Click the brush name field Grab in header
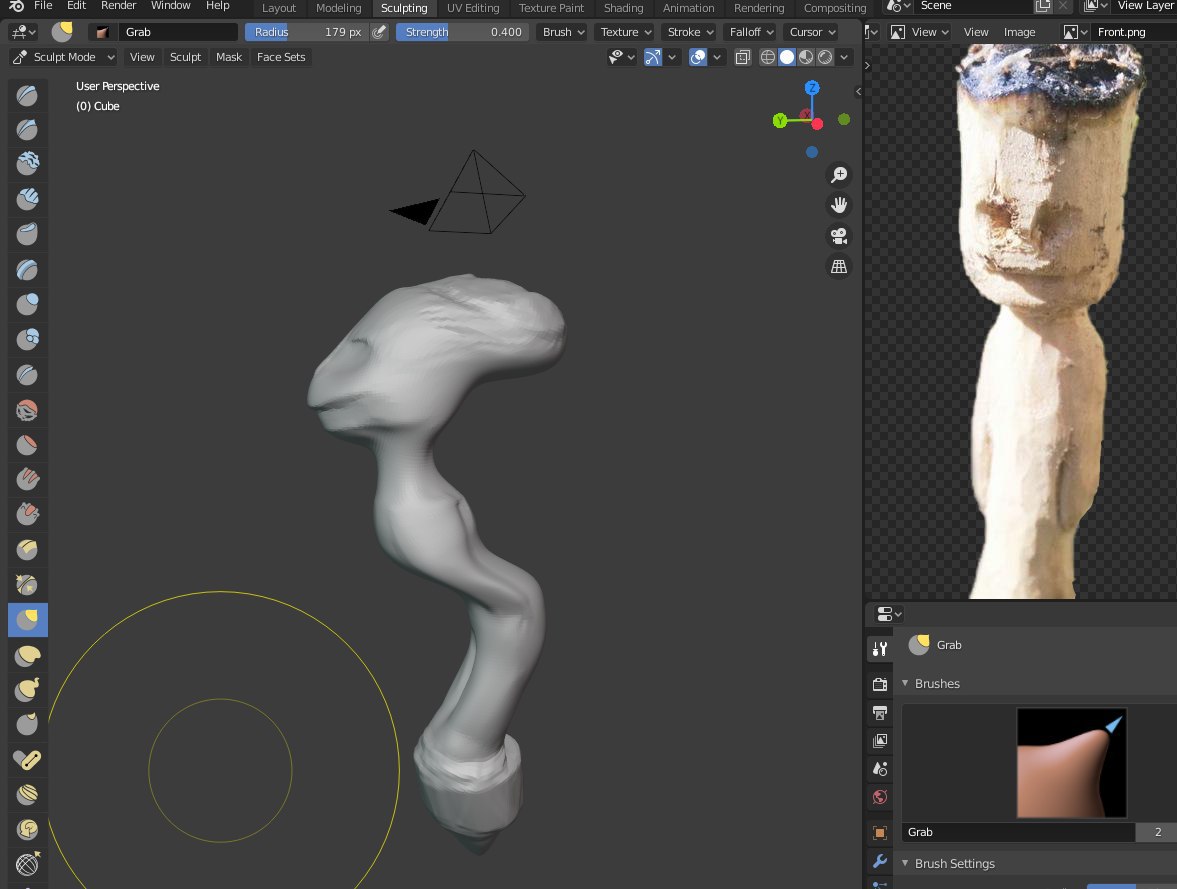 tap(179, 32)
